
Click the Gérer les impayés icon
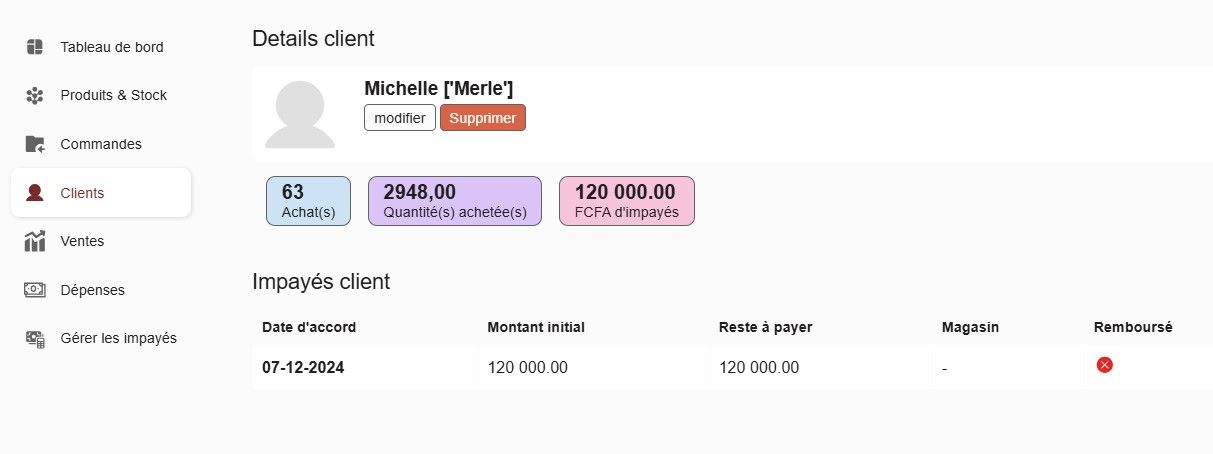click(x=35, y=338)
